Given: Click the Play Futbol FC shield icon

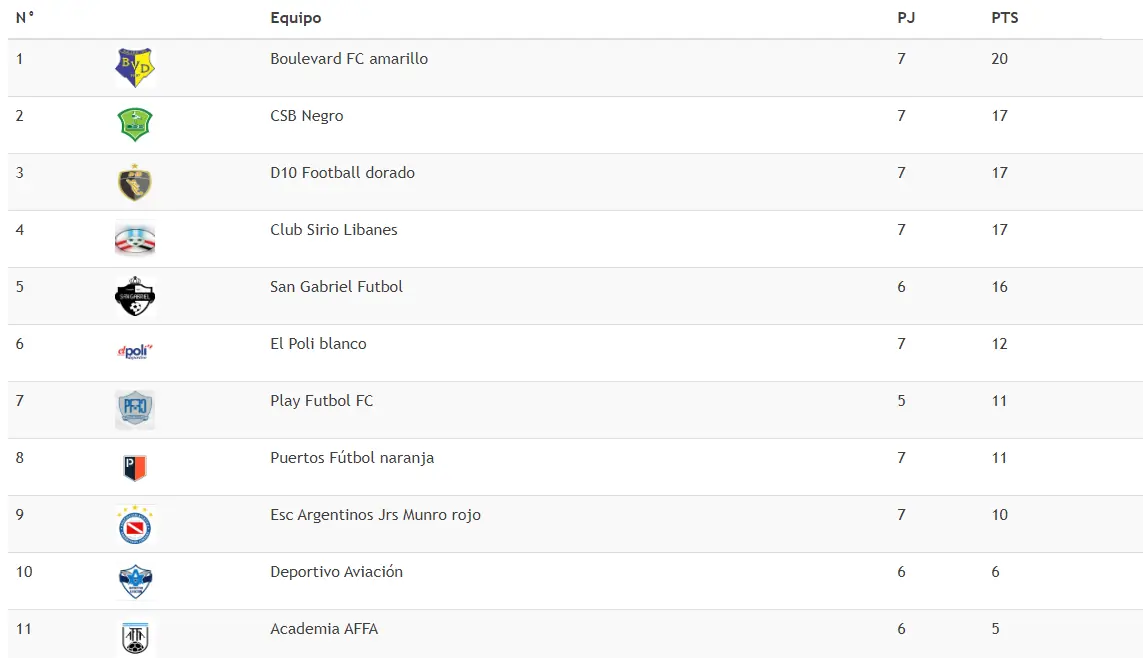Looking at the screenshot, I should [135, 410].
